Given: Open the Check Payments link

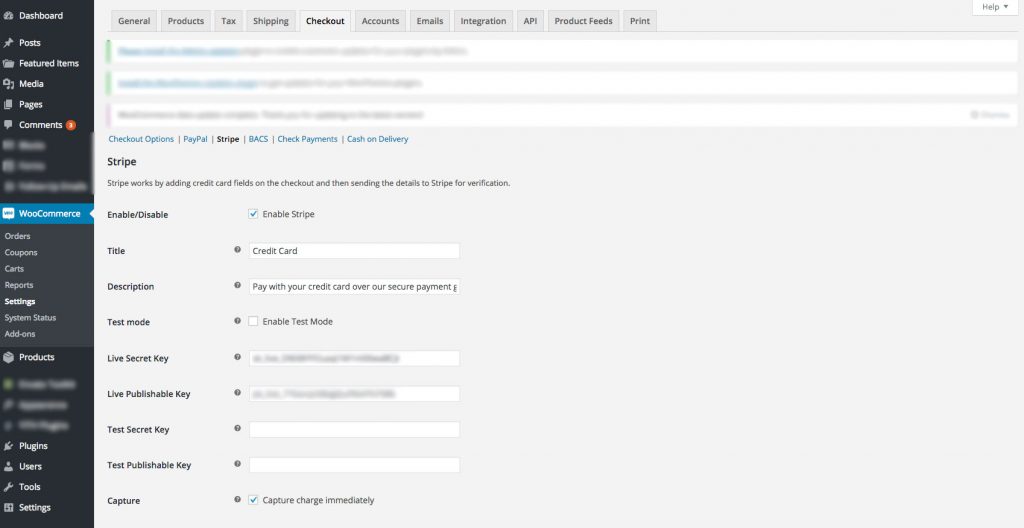Looking at the screenshot, I should pyautogui.click(x=308, y=139).
